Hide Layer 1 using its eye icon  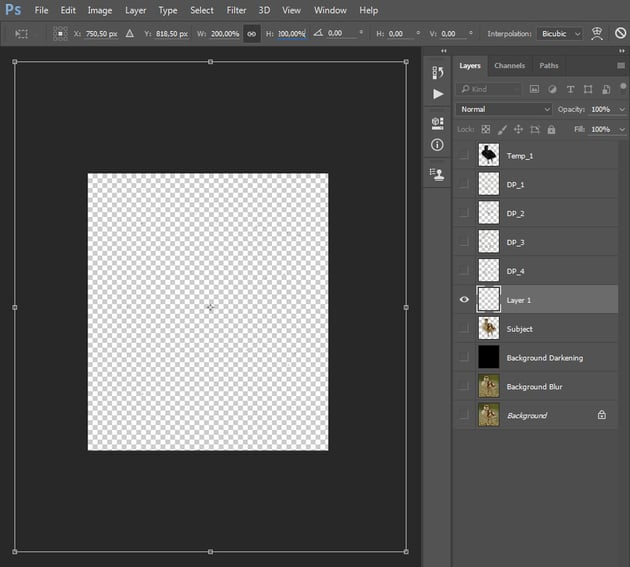pos(464,299)
